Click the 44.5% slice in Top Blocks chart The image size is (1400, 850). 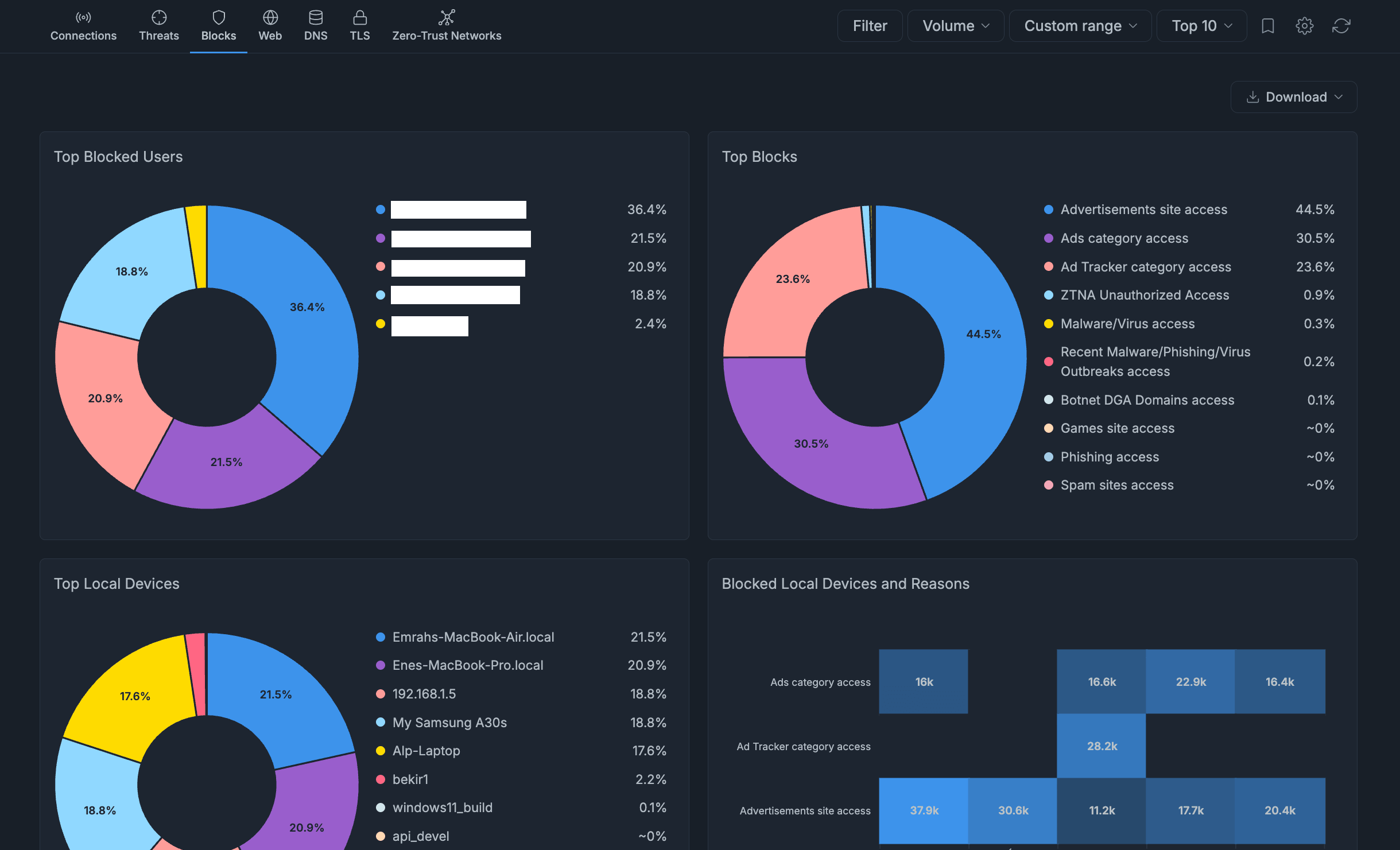coord(983,334)
